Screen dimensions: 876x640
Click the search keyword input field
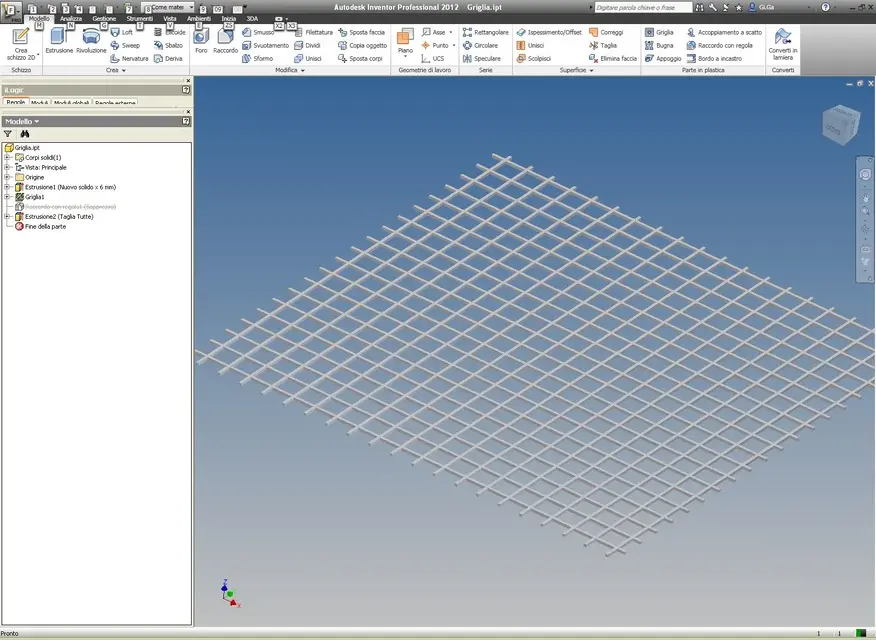pos(642,7)
